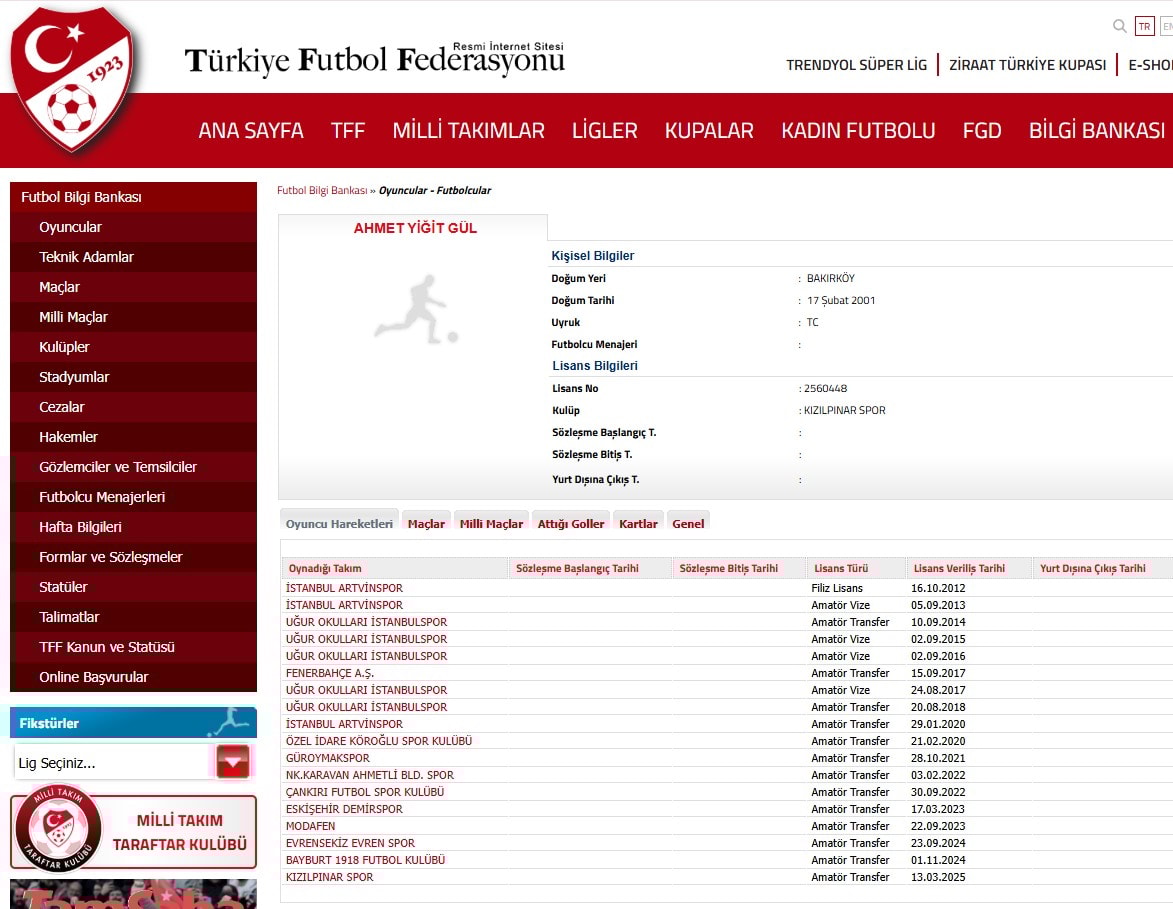Open Formlar ve Sözleşmeler sidebar link
Image resolution: width=1173 pixels, height=909 pixels.
(133, 557)
